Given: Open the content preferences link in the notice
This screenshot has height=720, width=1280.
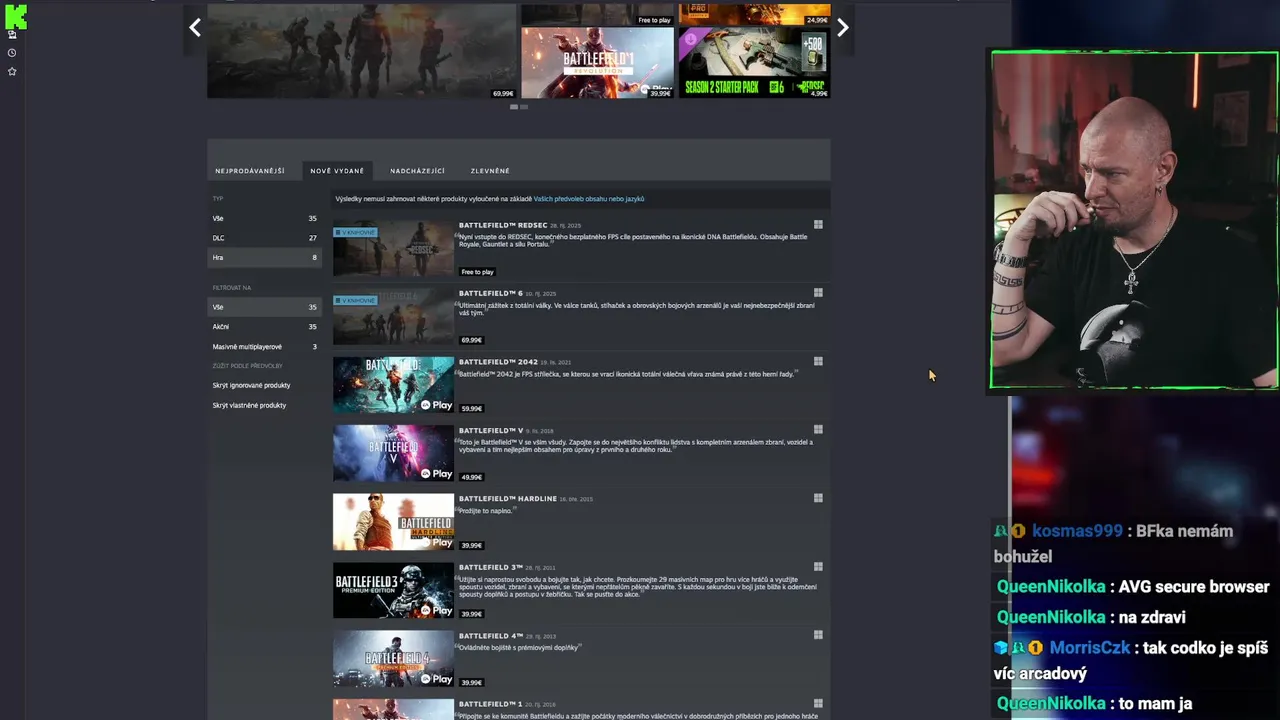Looking at the screenshot, I should pyautogui.click(x=589, y=199).
